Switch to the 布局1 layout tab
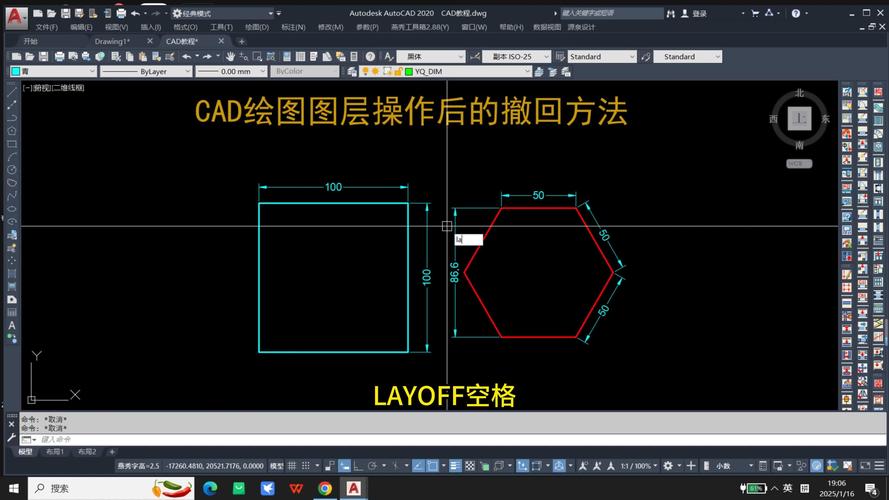The image size is (889, 500). point(55,452)
